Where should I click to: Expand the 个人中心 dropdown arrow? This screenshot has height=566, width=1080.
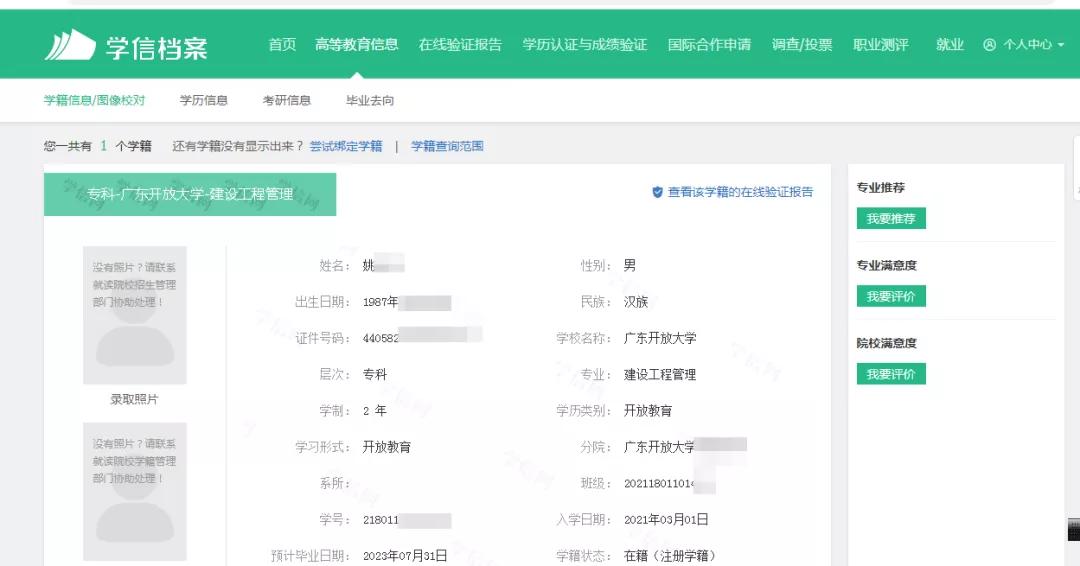click(x=1061, y=45)
